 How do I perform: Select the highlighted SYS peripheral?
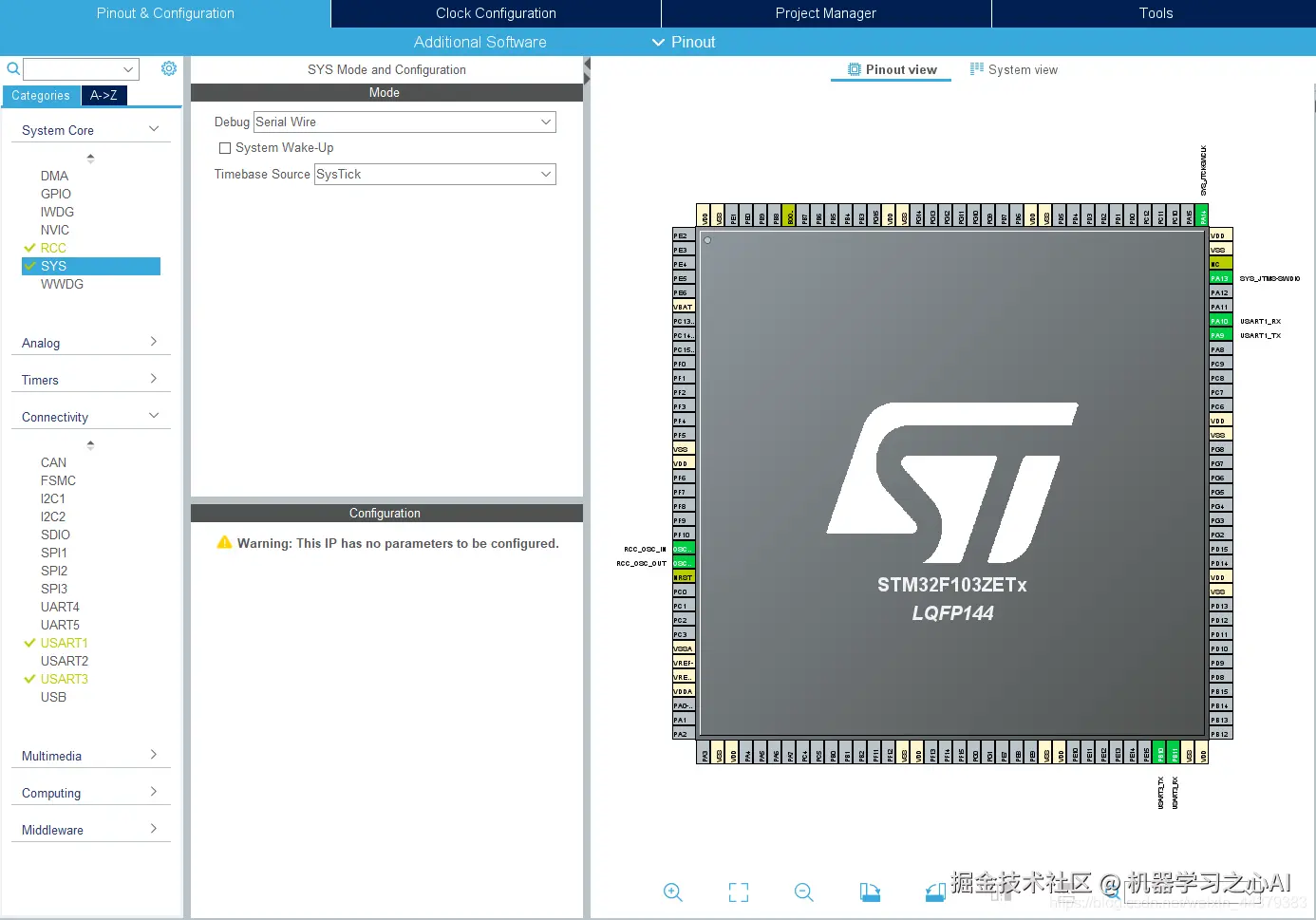coord(91,266)
